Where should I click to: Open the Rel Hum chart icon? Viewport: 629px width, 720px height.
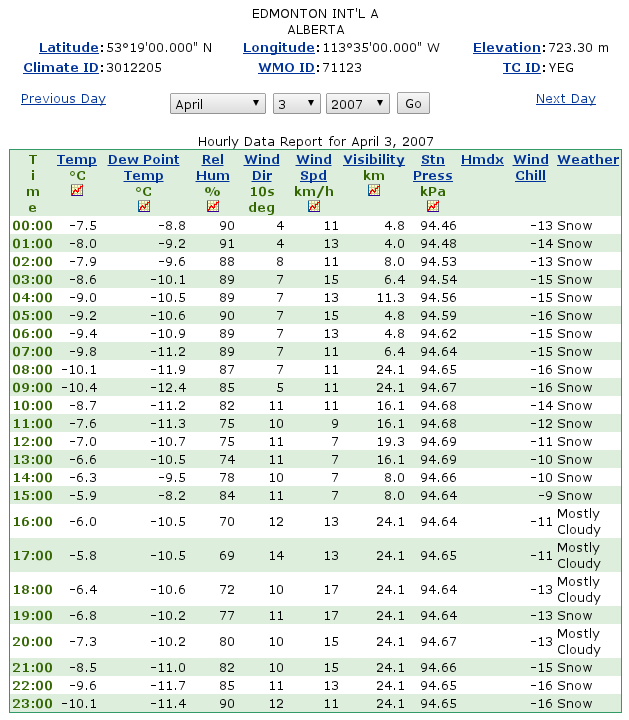(x=212, y=206)
